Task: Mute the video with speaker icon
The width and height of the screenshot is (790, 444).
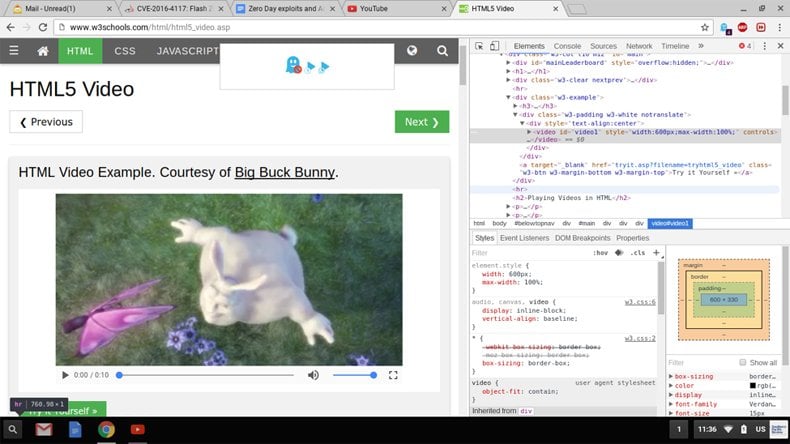Action: click(x=313, y=375)
